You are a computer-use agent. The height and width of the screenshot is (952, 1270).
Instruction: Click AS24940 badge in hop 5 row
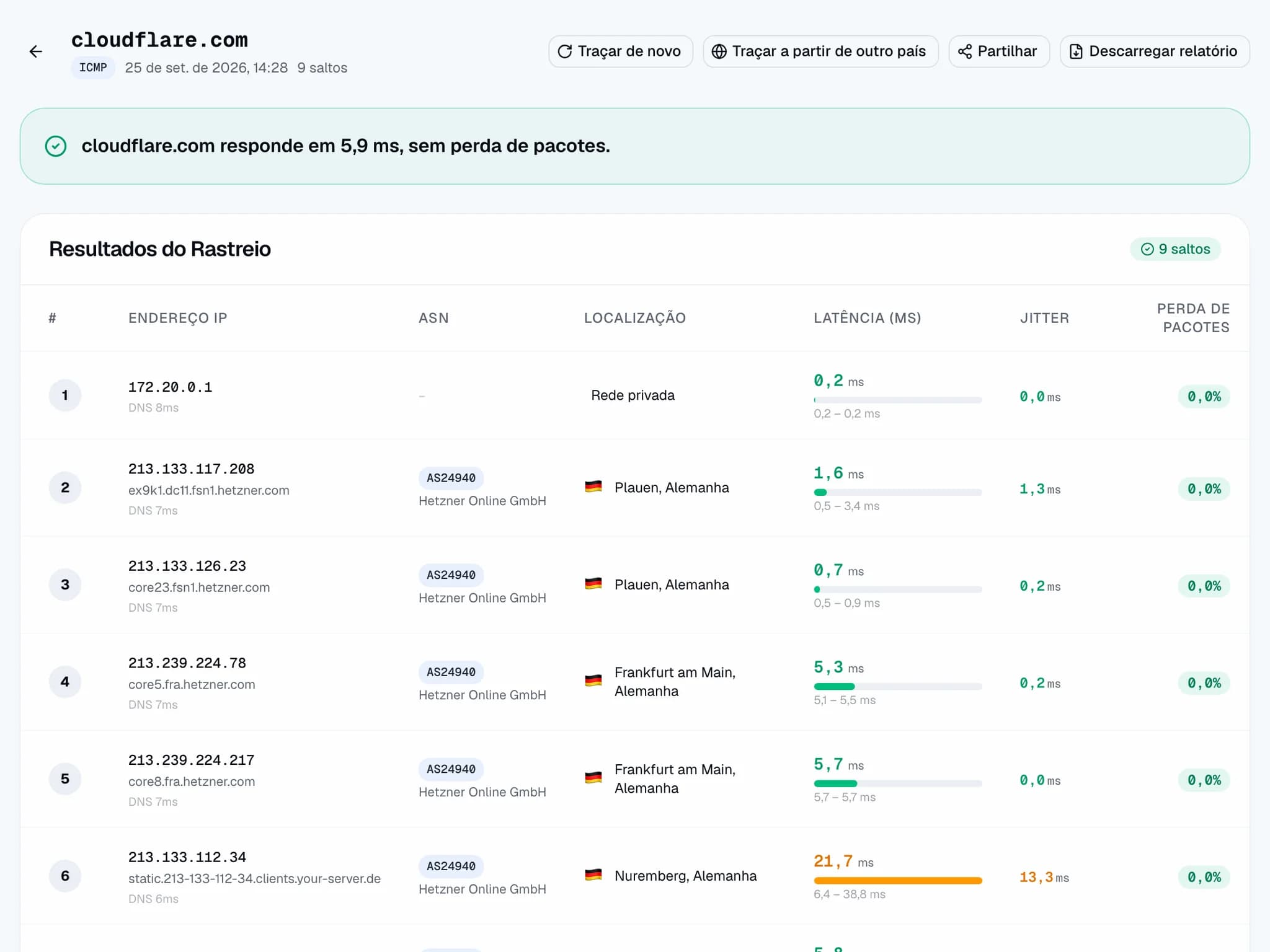pos(451,769)
